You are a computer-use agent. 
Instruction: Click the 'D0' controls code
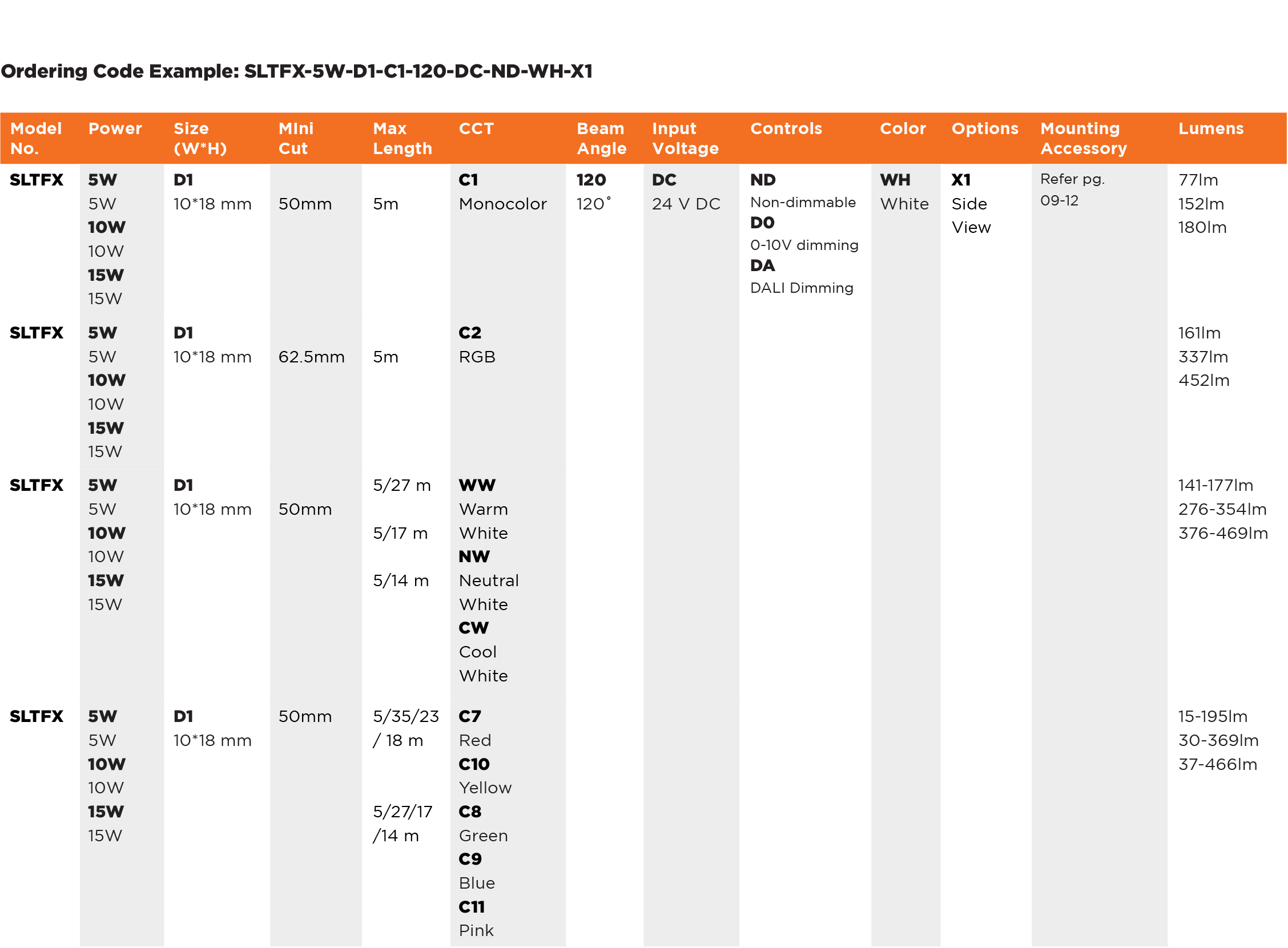[762, 223]
